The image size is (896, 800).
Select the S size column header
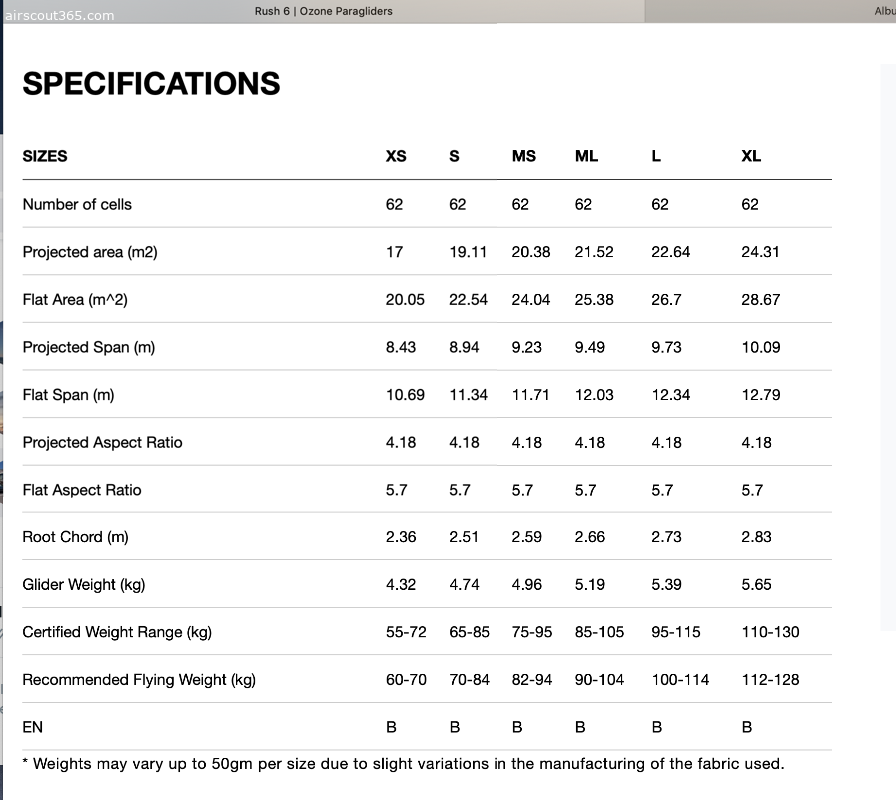pyautogui.click(x=454, y=156)
